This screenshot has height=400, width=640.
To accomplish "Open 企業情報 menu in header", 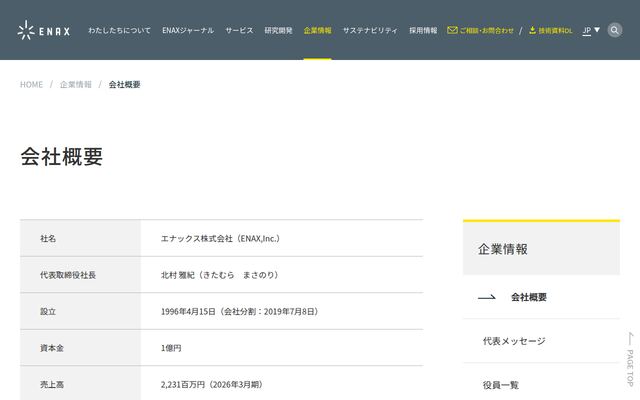I will [x=318, y=31].
